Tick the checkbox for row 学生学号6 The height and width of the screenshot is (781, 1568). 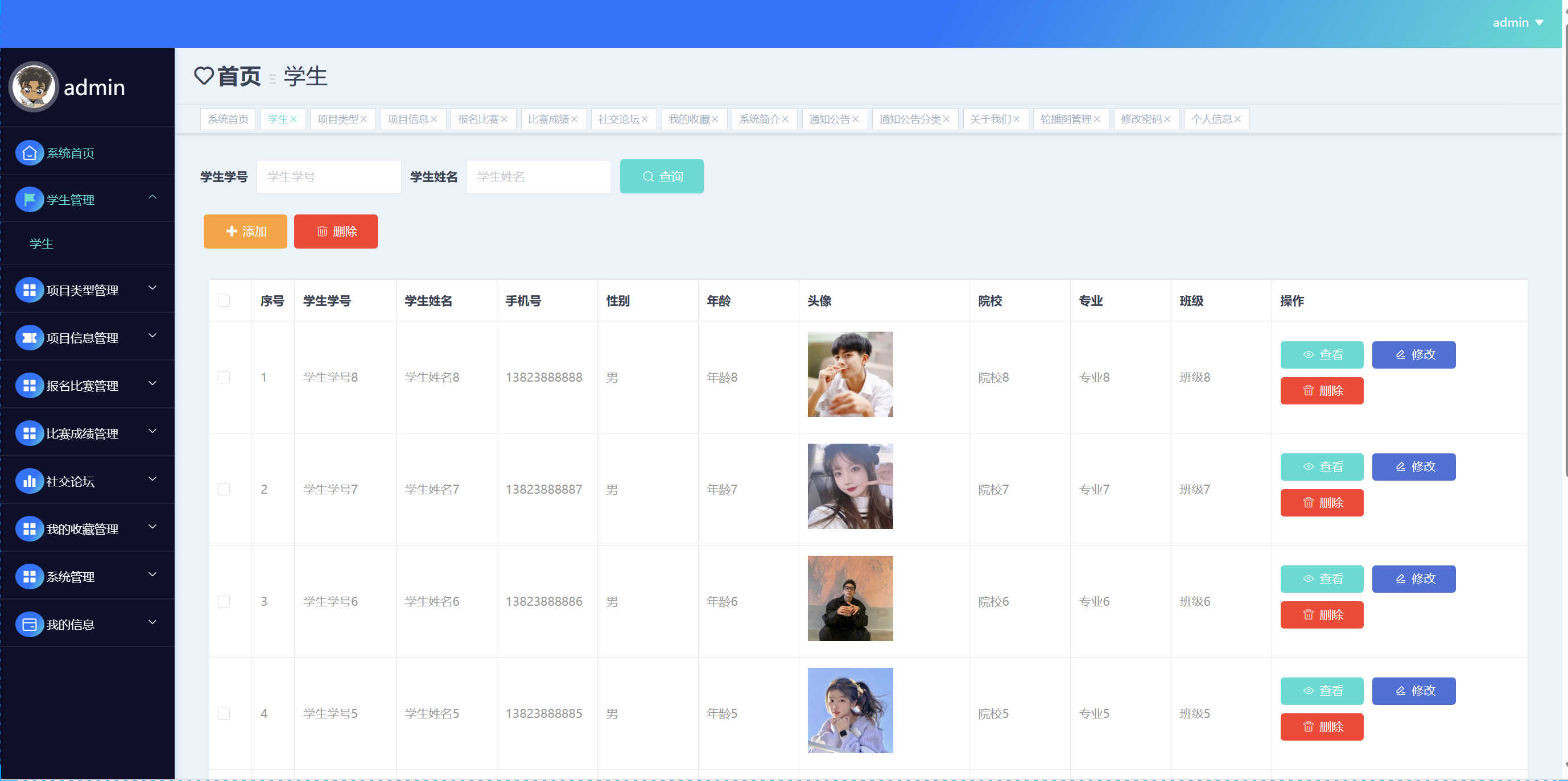[224, 601]
